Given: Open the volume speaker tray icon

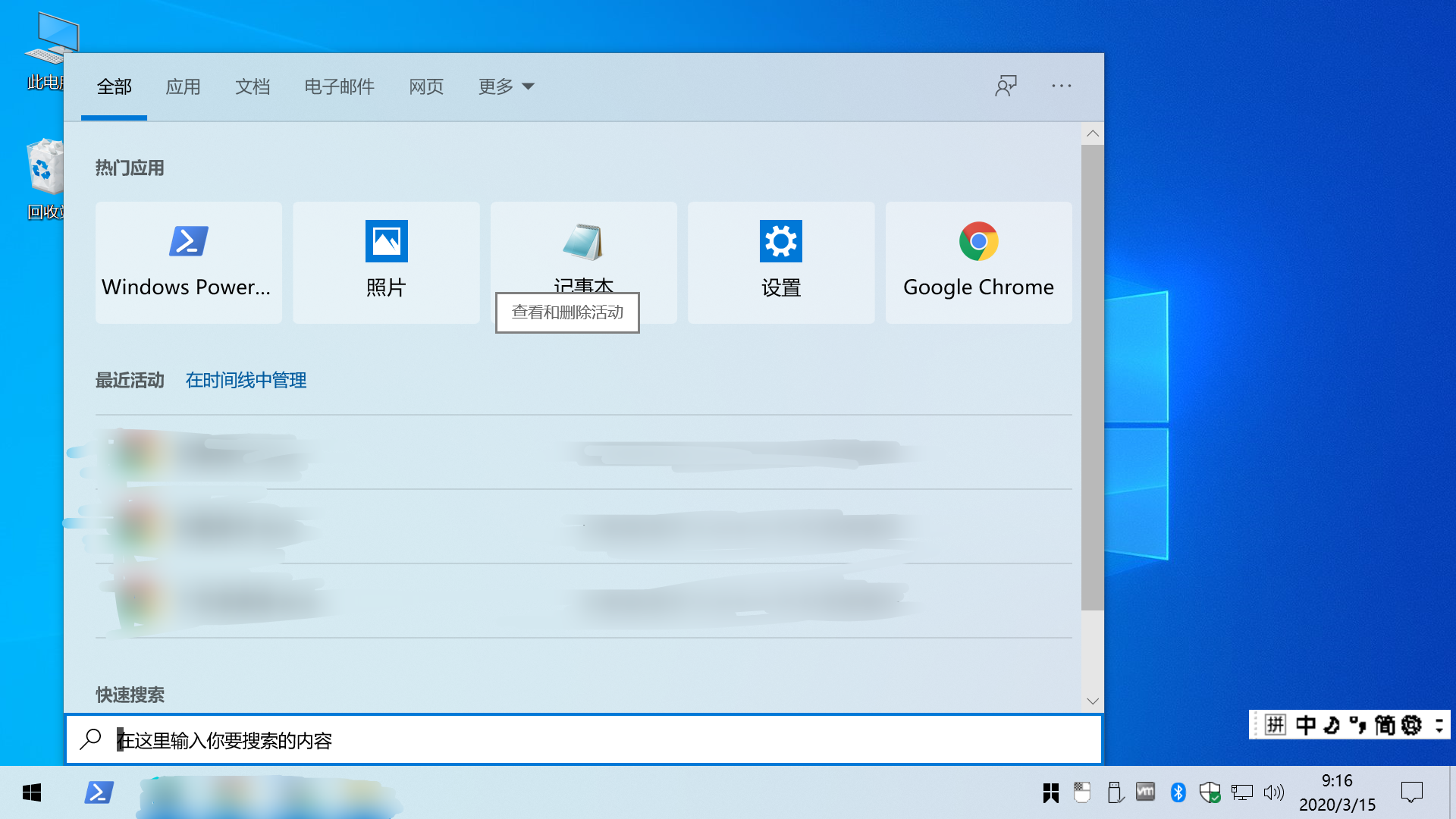Looking at the screenshot, I should coord(1273,792).
